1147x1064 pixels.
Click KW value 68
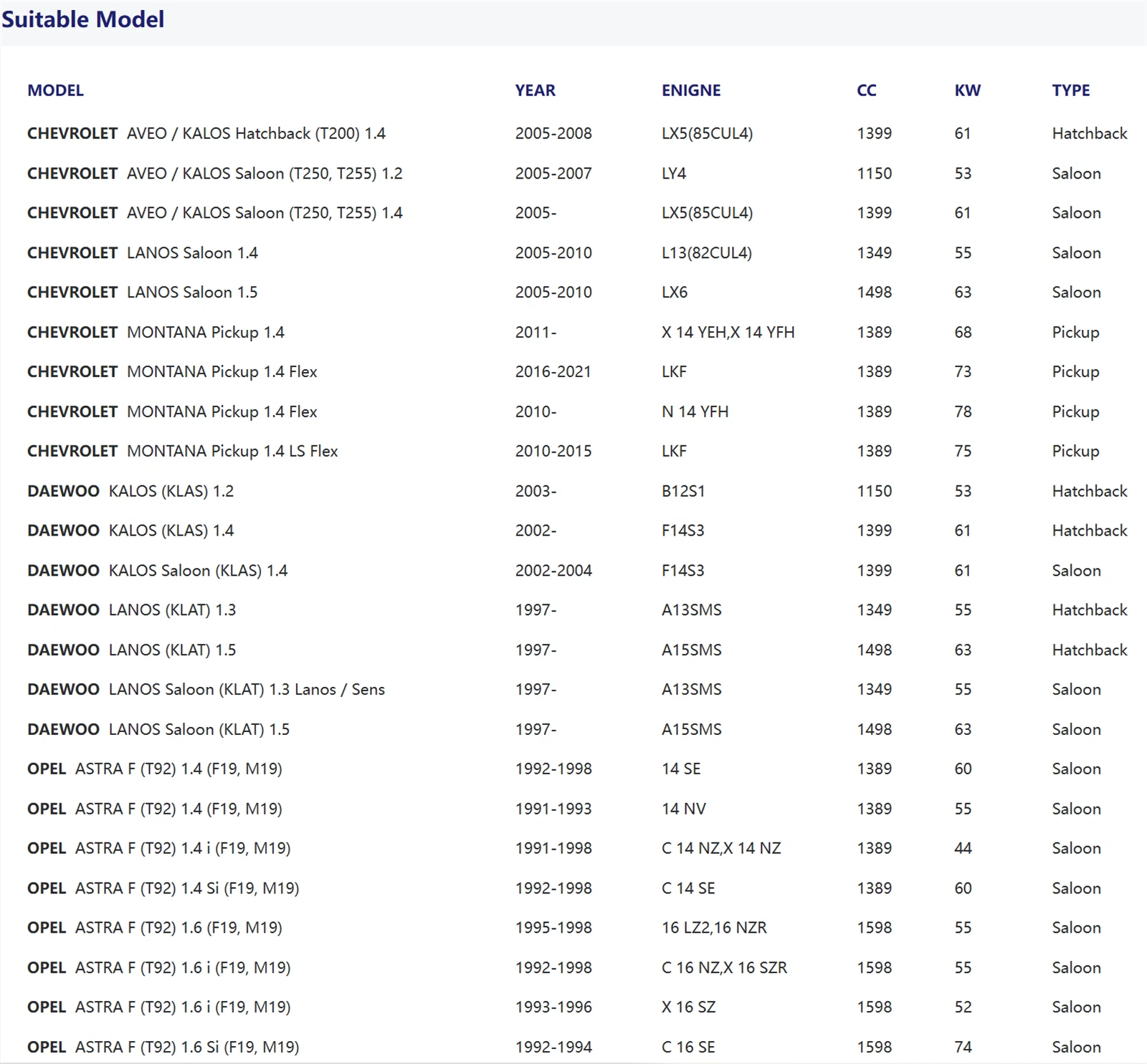963,333
